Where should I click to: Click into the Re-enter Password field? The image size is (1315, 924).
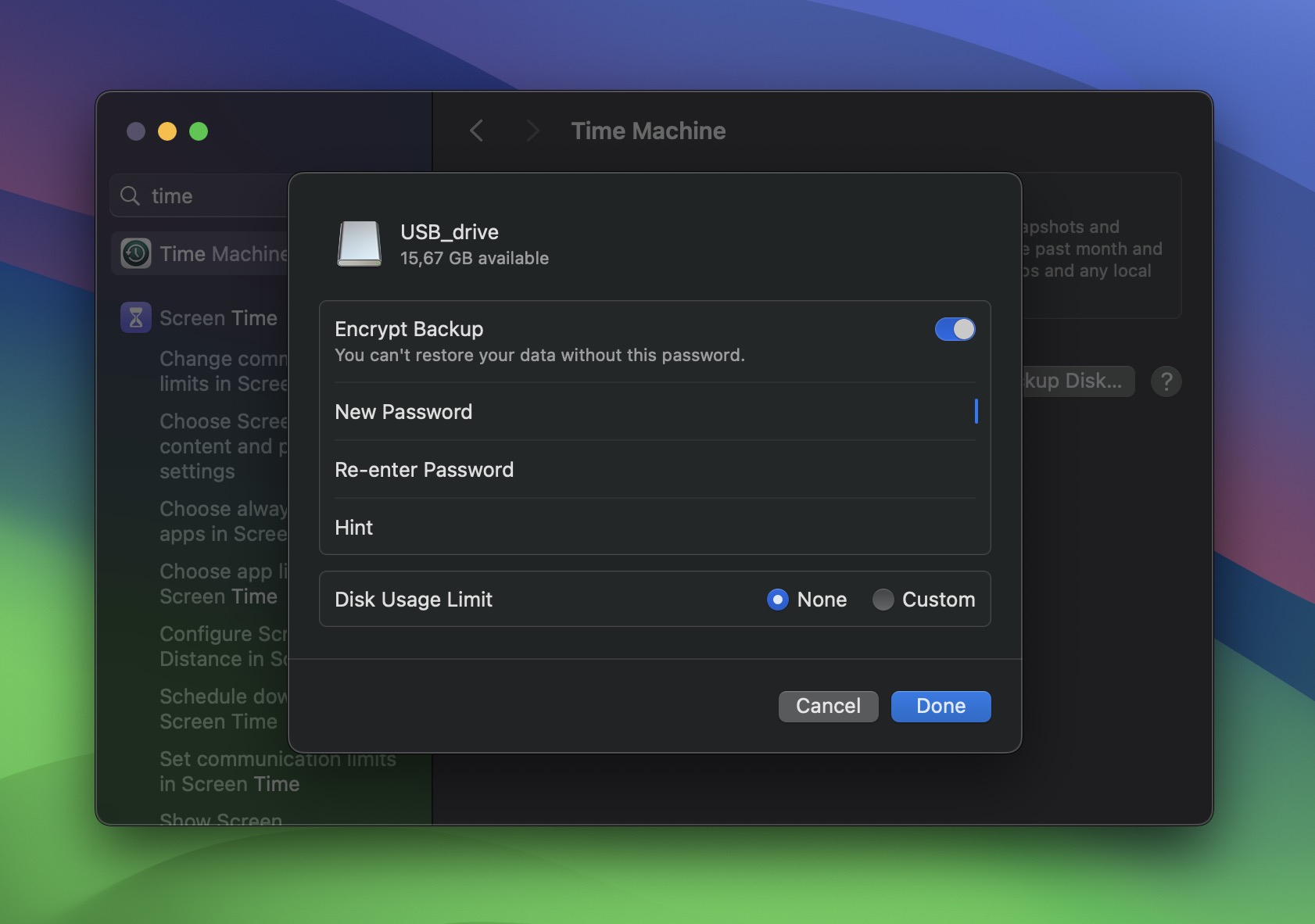pos(655,470)
